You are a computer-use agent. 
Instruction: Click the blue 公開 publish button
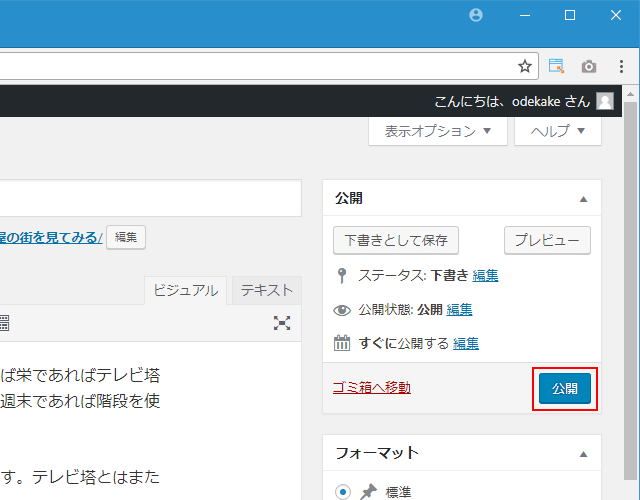click(x=564, y=388)
